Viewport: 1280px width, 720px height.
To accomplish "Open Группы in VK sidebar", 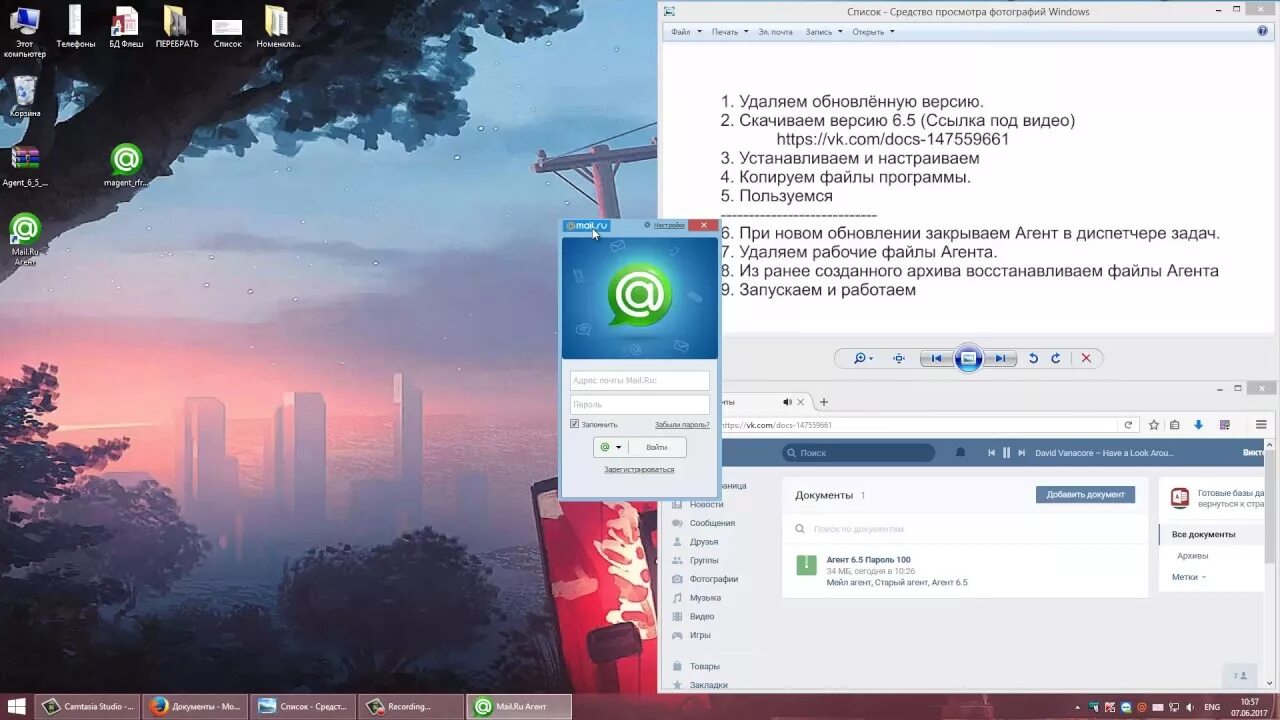I will [x=704, y=561].
